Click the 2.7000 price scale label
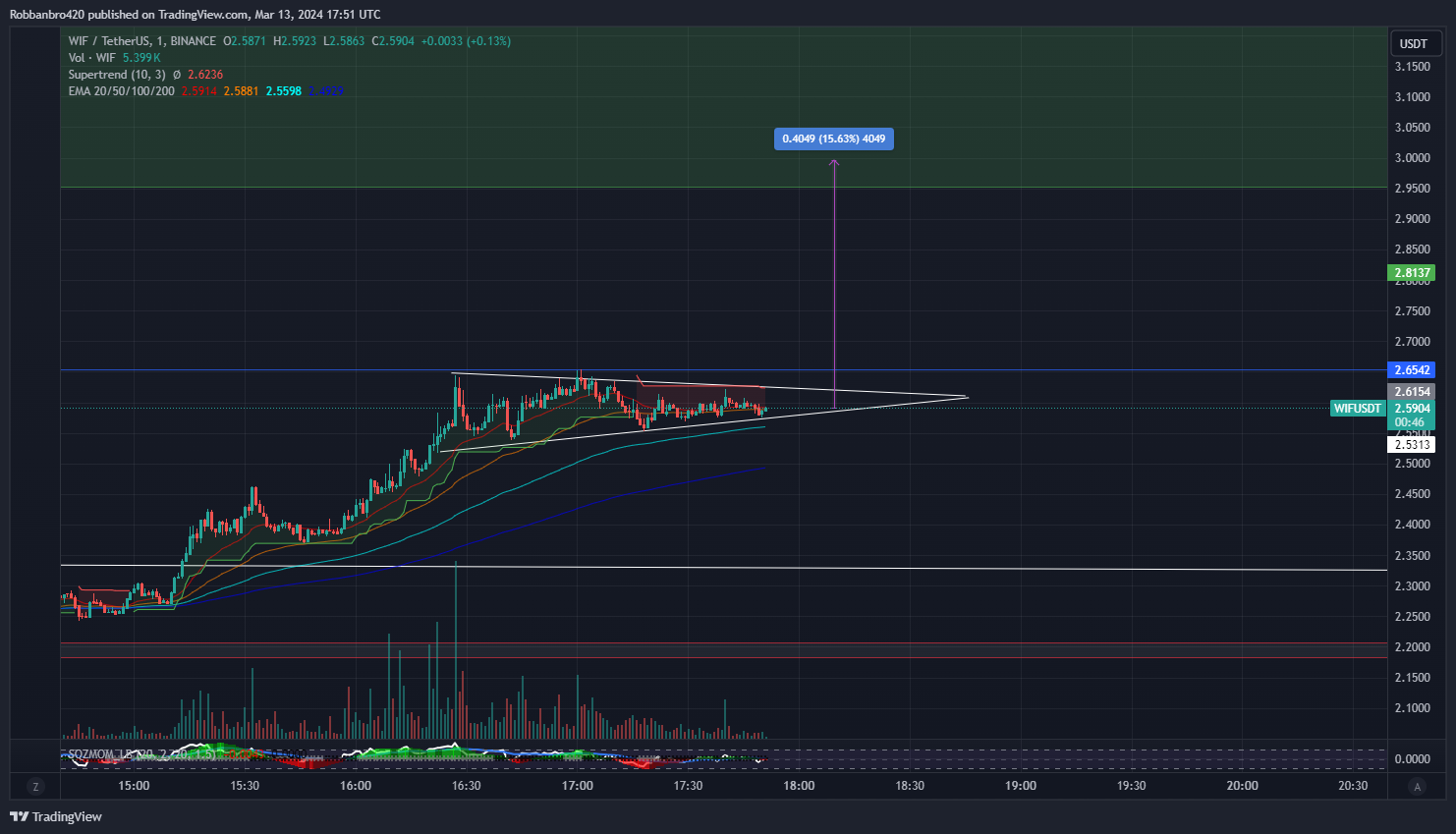 click(x=1413, y=342)
